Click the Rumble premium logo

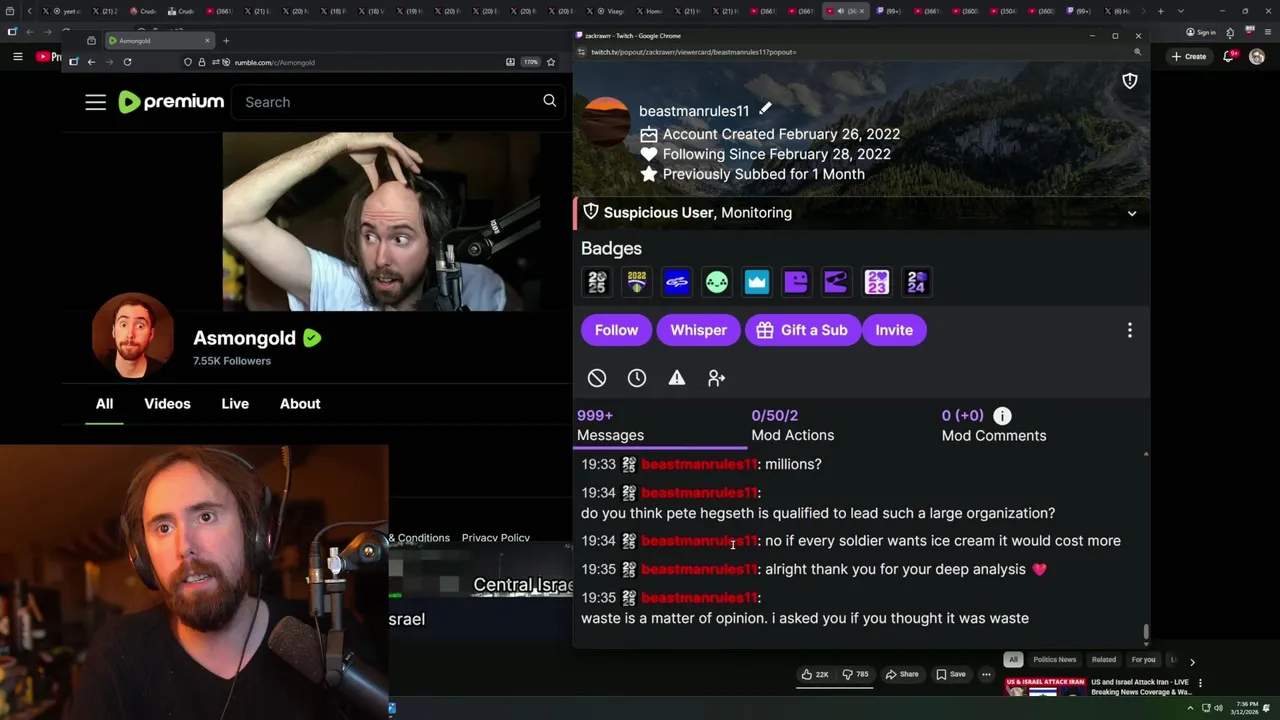coord(171,102)
